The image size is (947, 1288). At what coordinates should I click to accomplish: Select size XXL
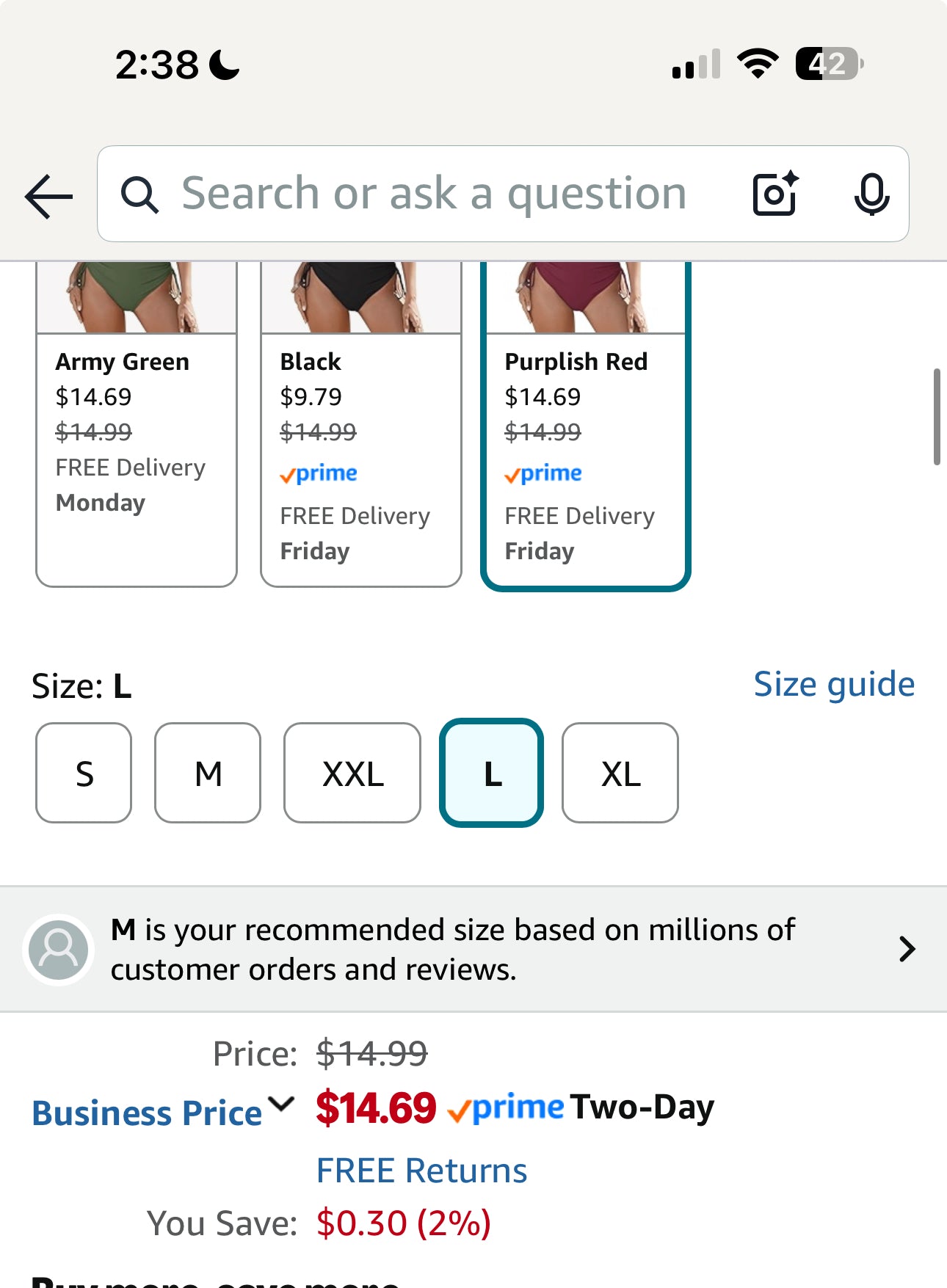click(x=352, y=774)
